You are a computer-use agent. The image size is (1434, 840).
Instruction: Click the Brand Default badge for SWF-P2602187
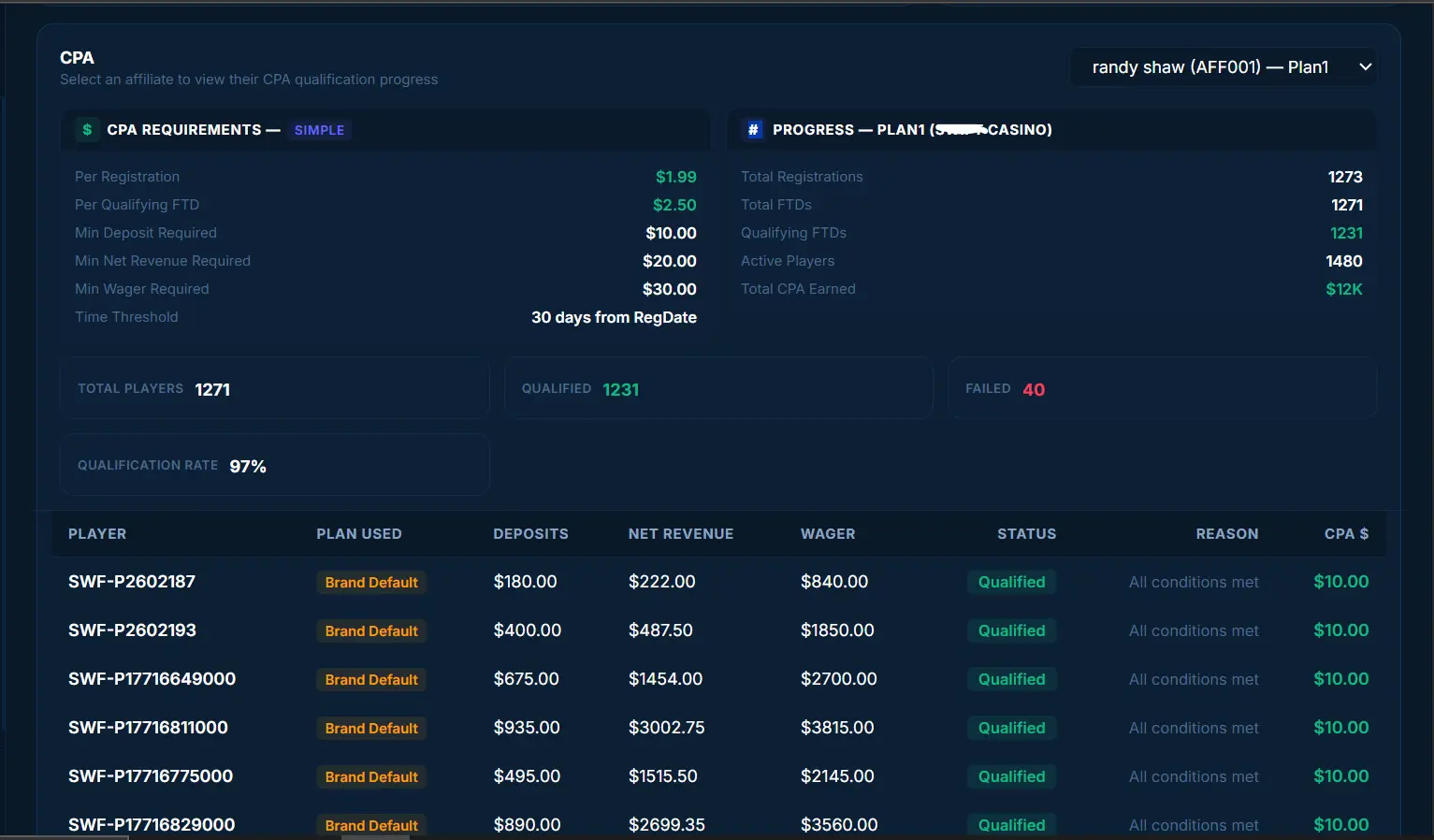[370, 582]
